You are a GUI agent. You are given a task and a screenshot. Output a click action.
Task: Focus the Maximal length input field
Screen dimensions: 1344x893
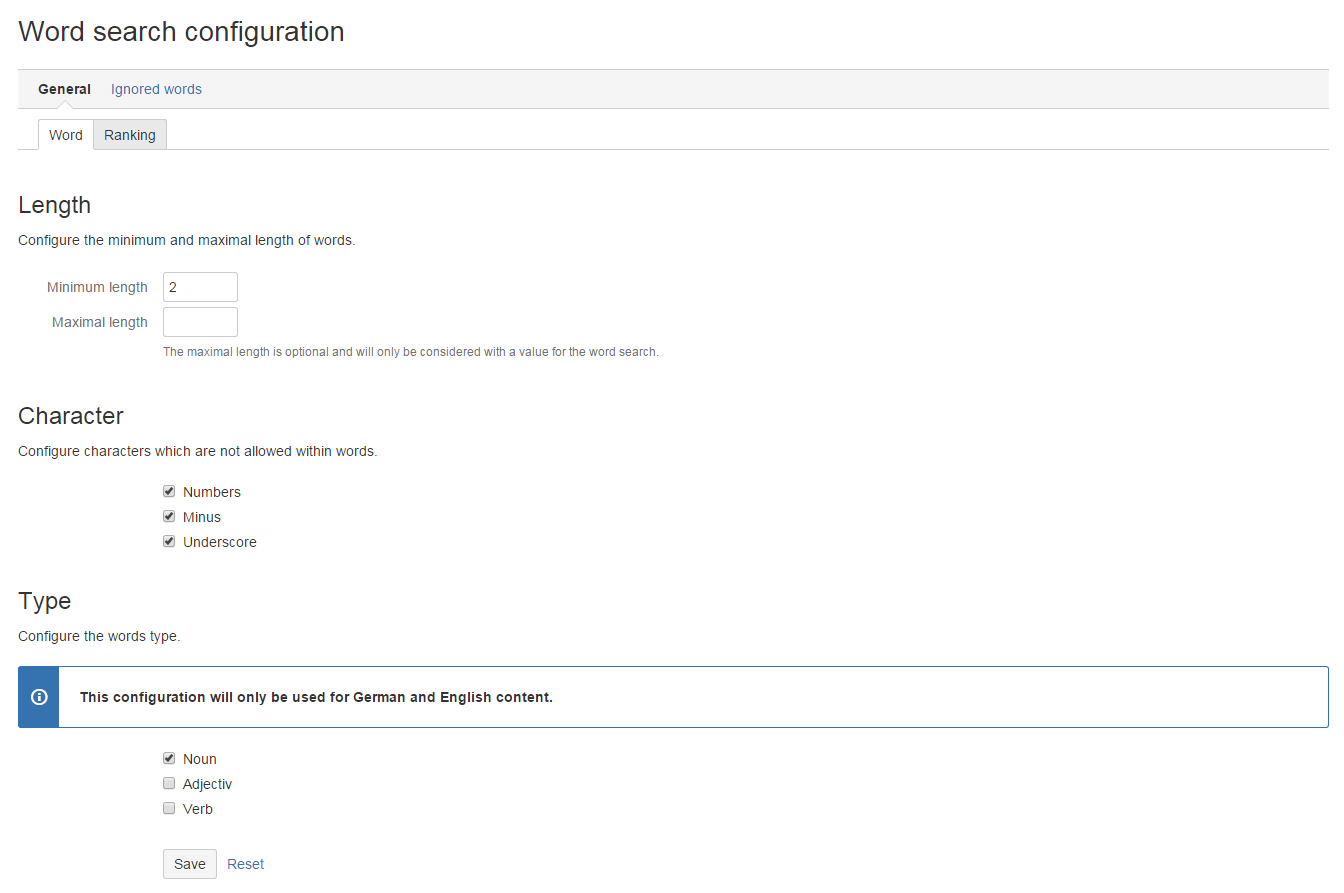click(x=200, y=322)
